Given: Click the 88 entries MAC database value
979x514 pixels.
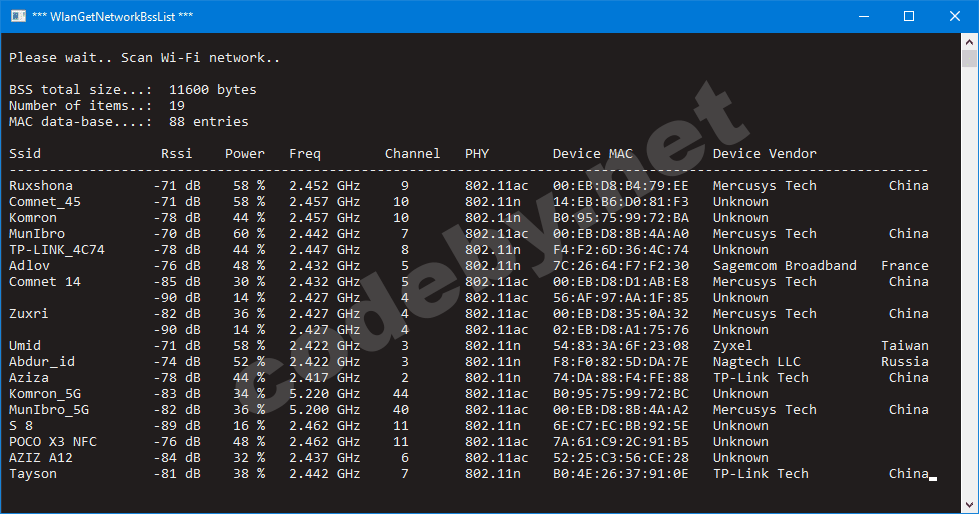Looking at the screenshot, I should (x=209, y=122).
